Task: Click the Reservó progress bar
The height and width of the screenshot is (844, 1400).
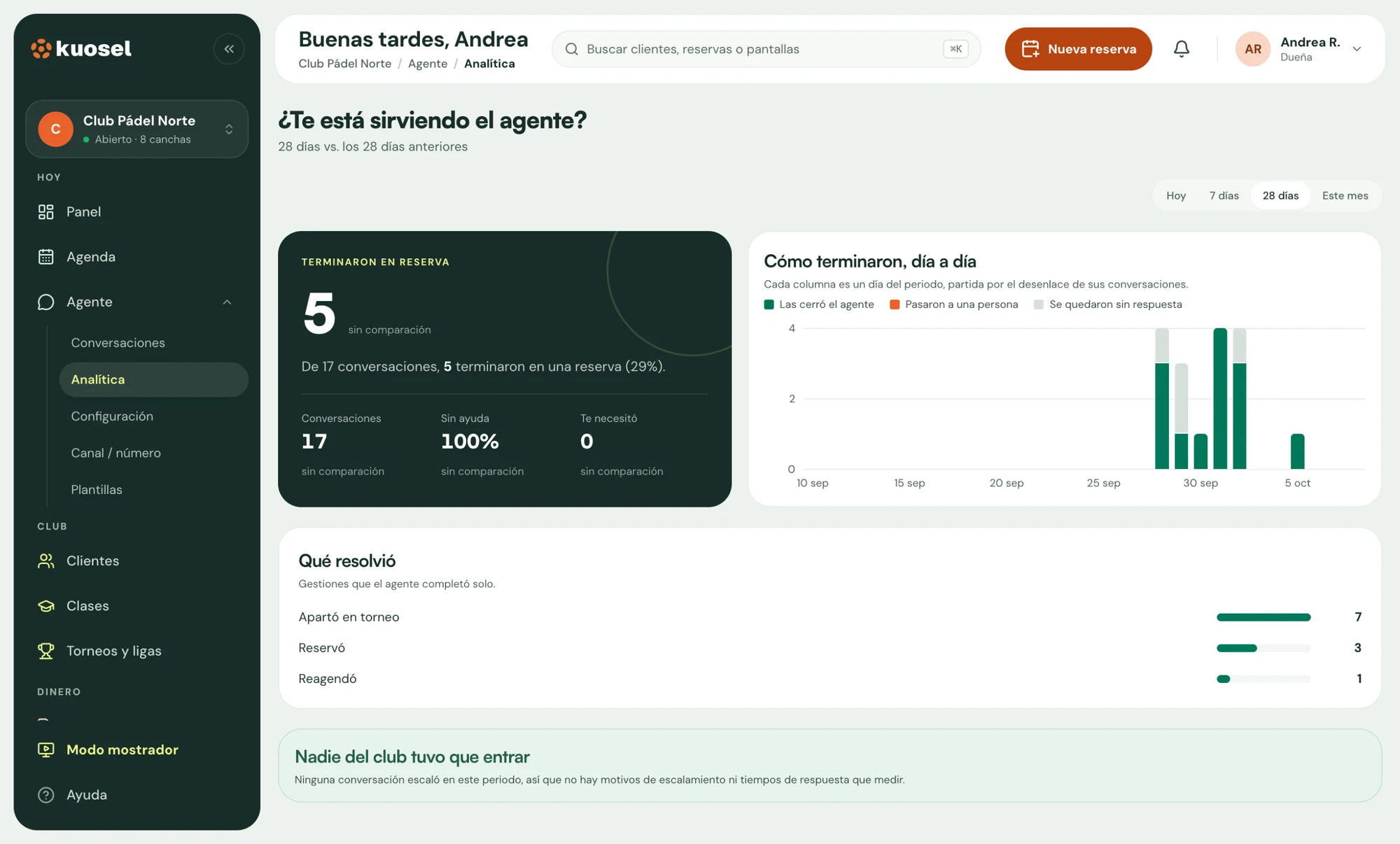Action: point(1263,648)
